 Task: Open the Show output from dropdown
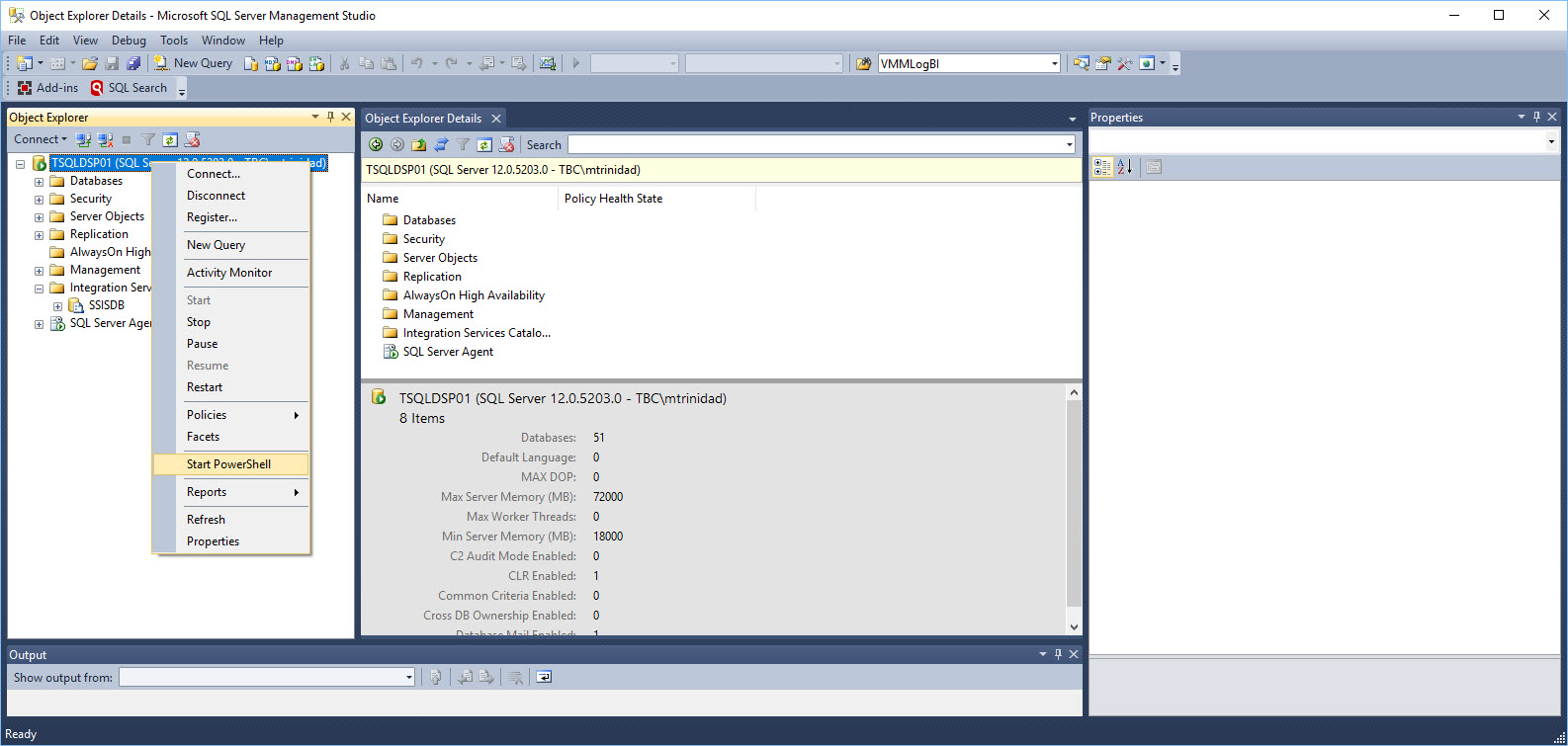[x=408, y=677]
